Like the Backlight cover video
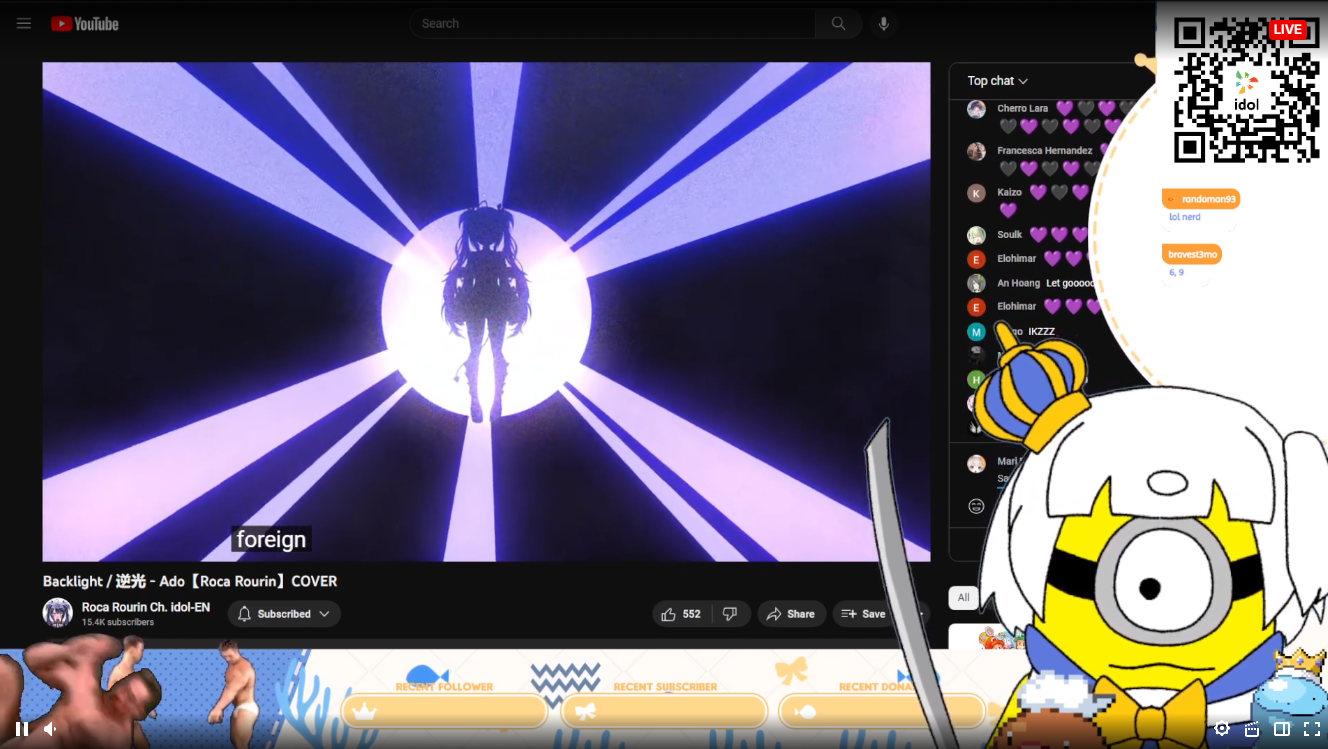Viewport: 1328px width, 749px height. [681, 614]
